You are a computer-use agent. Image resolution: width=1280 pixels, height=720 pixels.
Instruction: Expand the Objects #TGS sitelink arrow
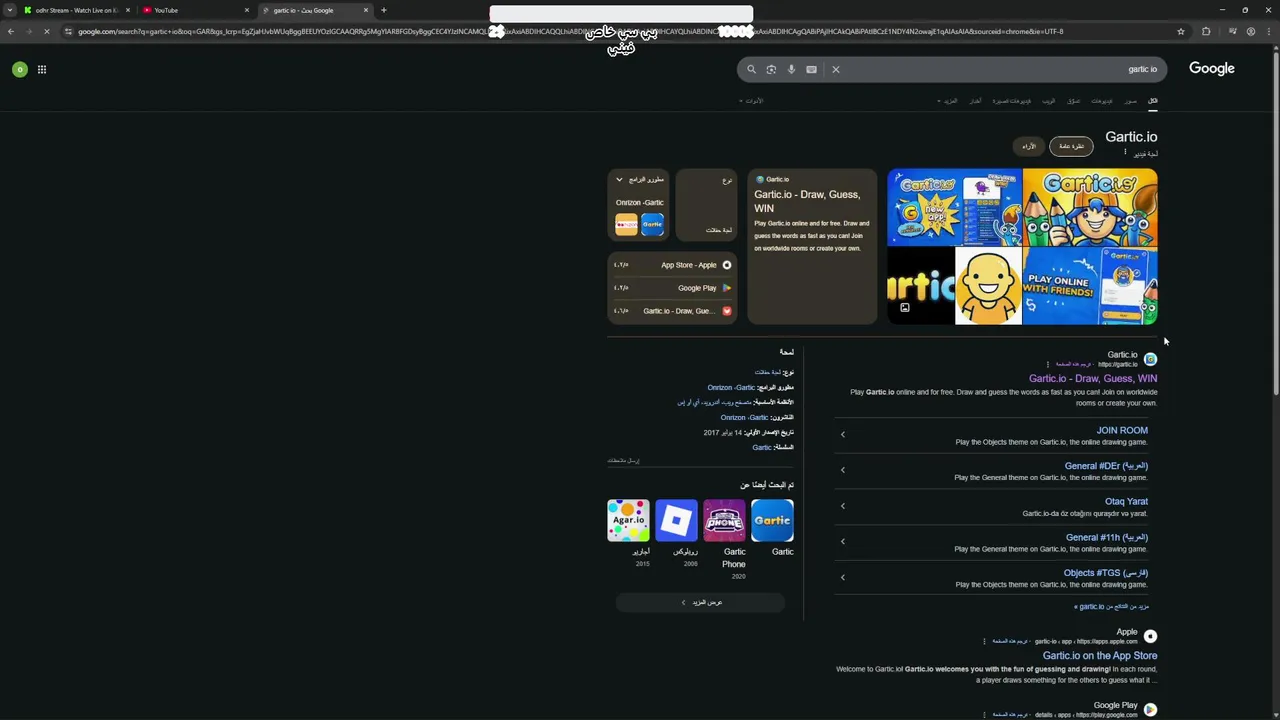pyautogui.click(x=843, y=578)
